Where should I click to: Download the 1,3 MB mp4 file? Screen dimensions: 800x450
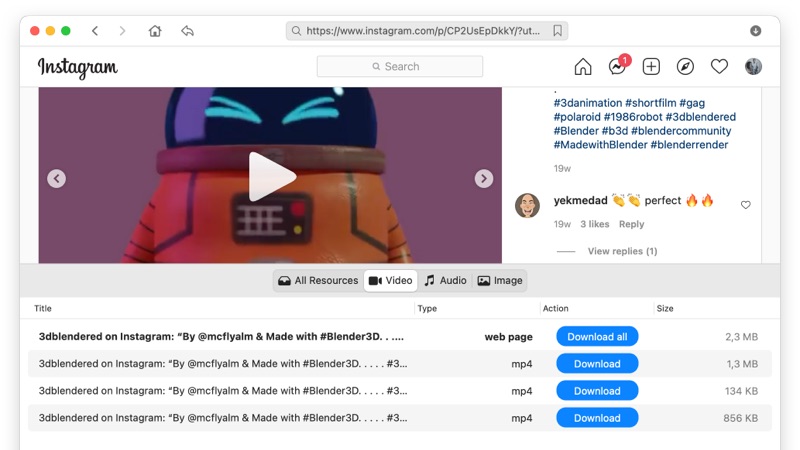597,364
